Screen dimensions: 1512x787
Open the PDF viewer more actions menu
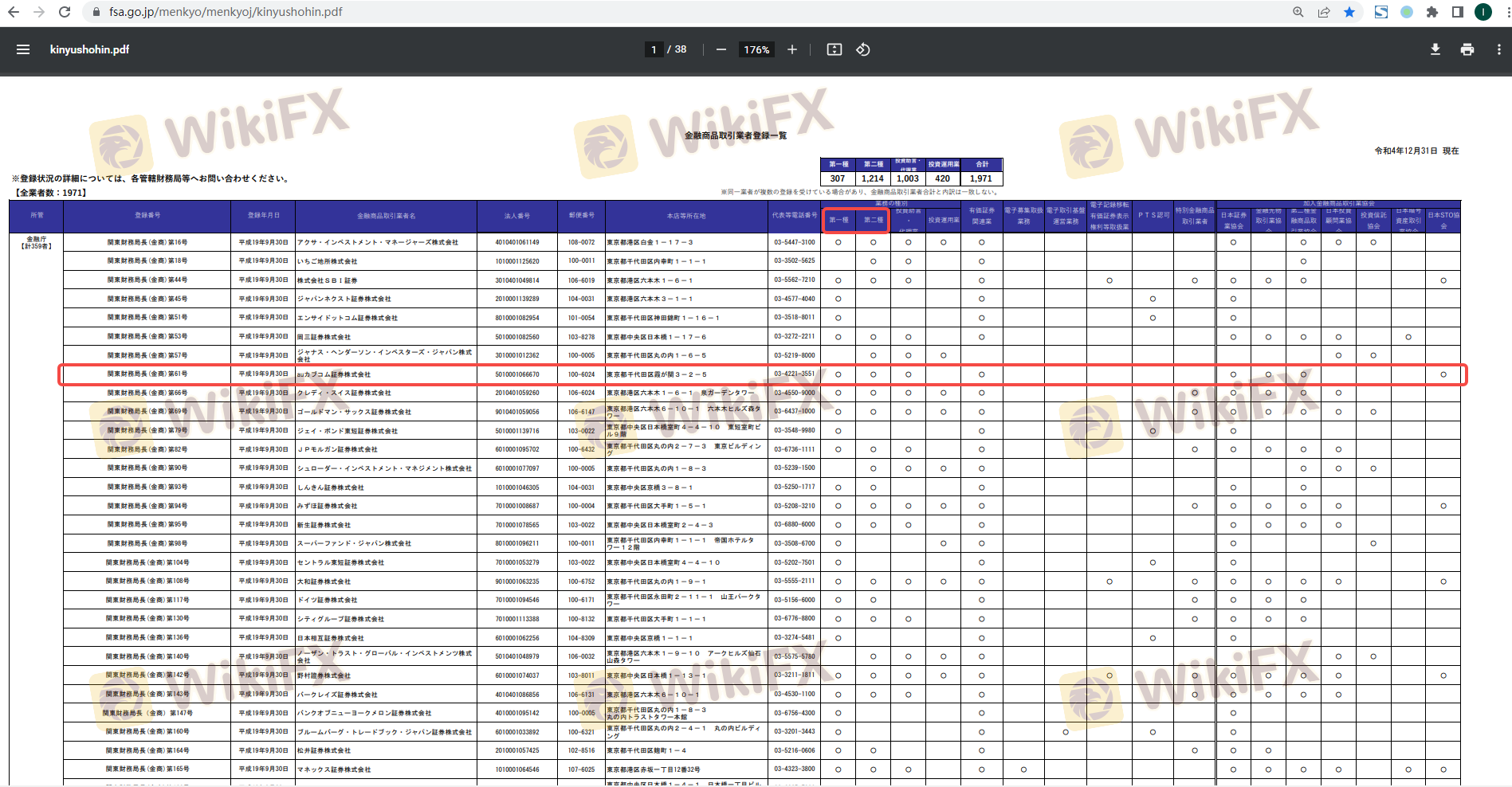pos(1498,49)
